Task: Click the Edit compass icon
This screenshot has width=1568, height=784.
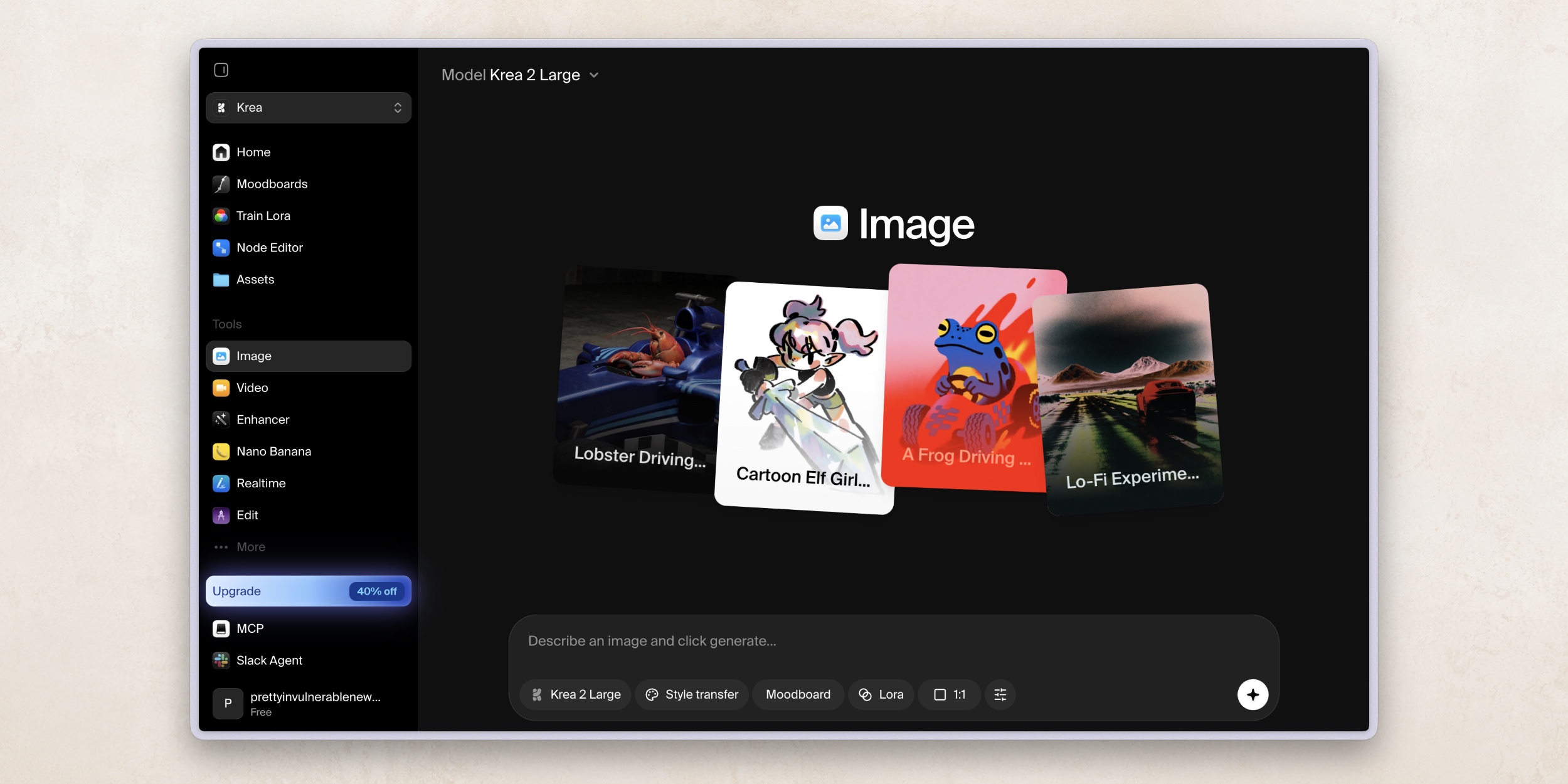Action: click(221, 516)
